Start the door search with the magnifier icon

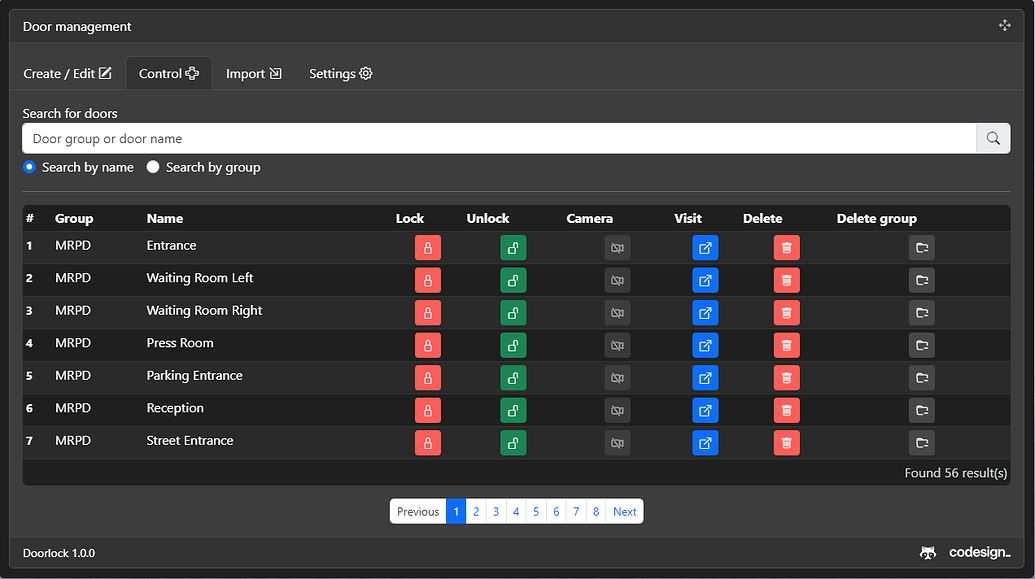992,138
